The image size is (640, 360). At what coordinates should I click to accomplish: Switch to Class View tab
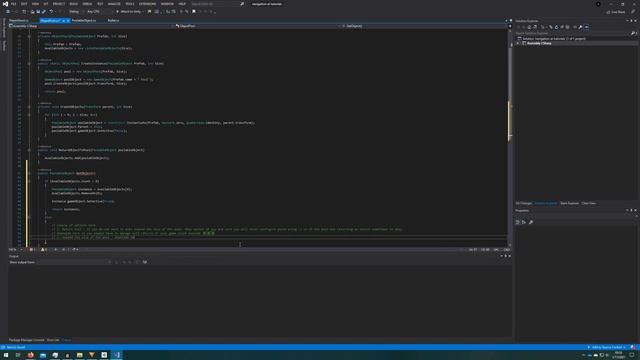589,203
